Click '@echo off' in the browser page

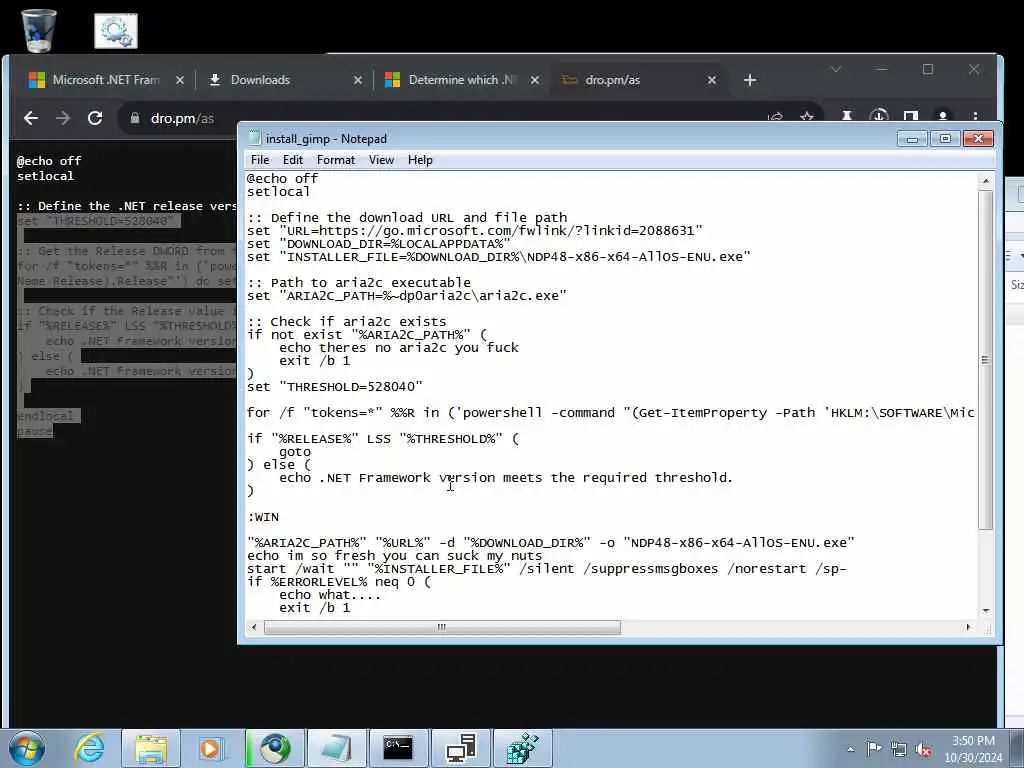49,161
